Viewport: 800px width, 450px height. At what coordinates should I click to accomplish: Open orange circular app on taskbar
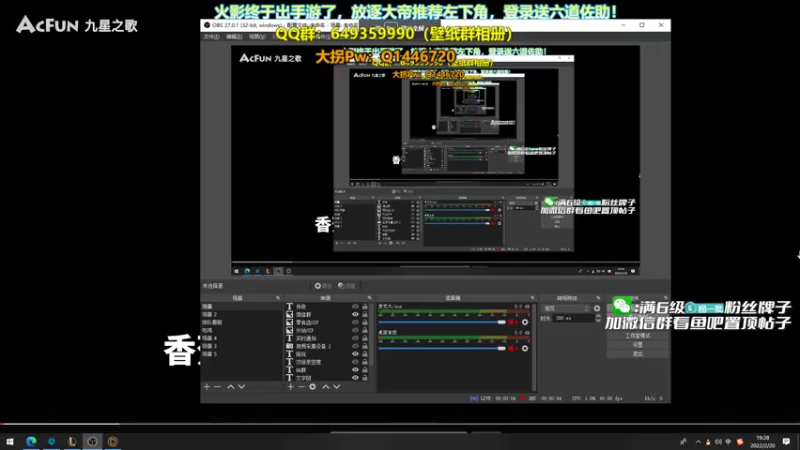click(113, 441)
